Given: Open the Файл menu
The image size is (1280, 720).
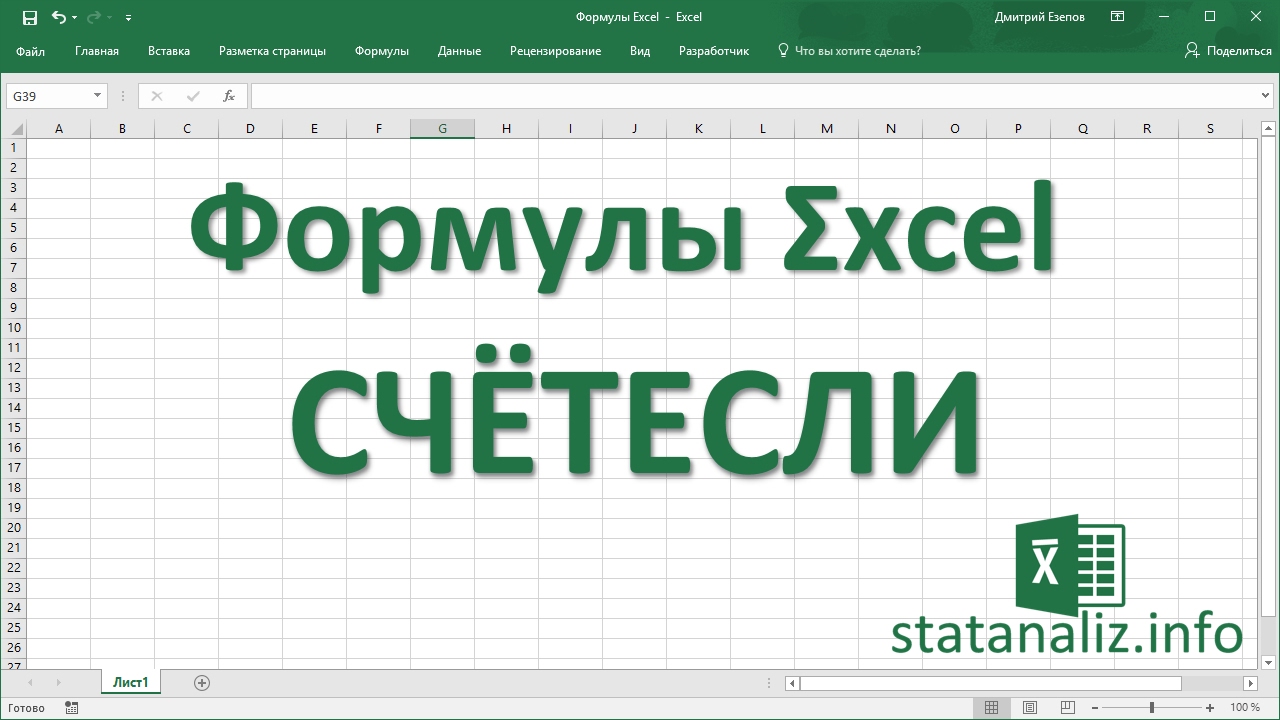Looking at the screenshot, I should (30, 51).
